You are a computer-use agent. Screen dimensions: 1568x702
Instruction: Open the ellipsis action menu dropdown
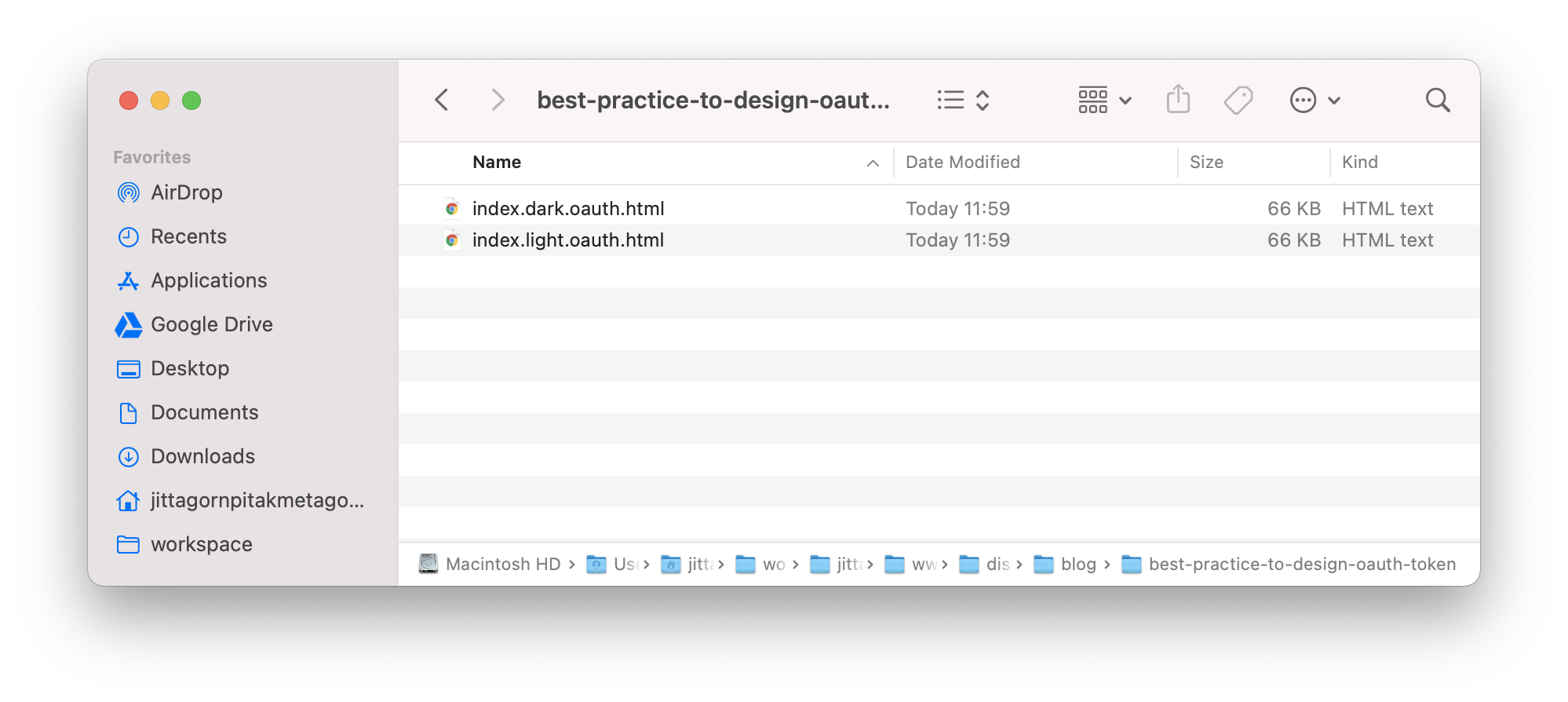coord(1315,101)
